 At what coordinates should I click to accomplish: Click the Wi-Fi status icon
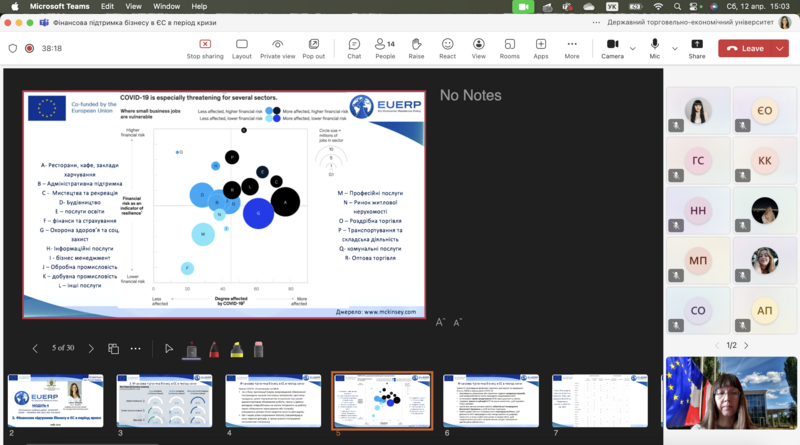point(658,7)
